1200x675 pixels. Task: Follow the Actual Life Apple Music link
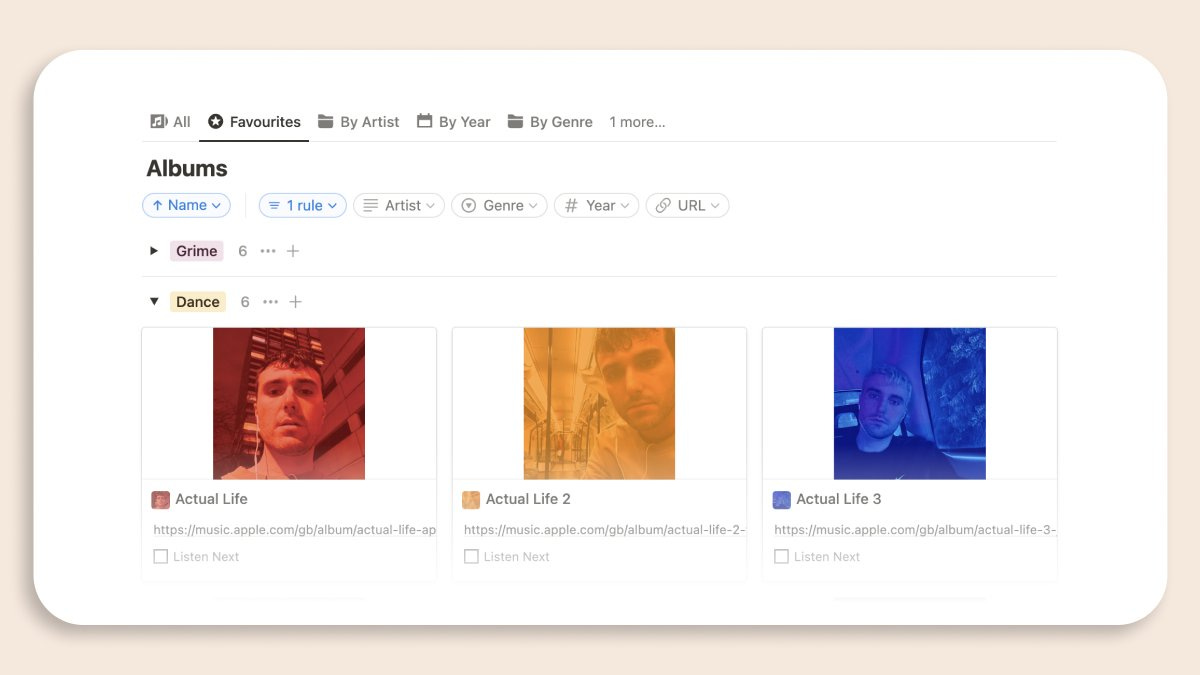295,530
